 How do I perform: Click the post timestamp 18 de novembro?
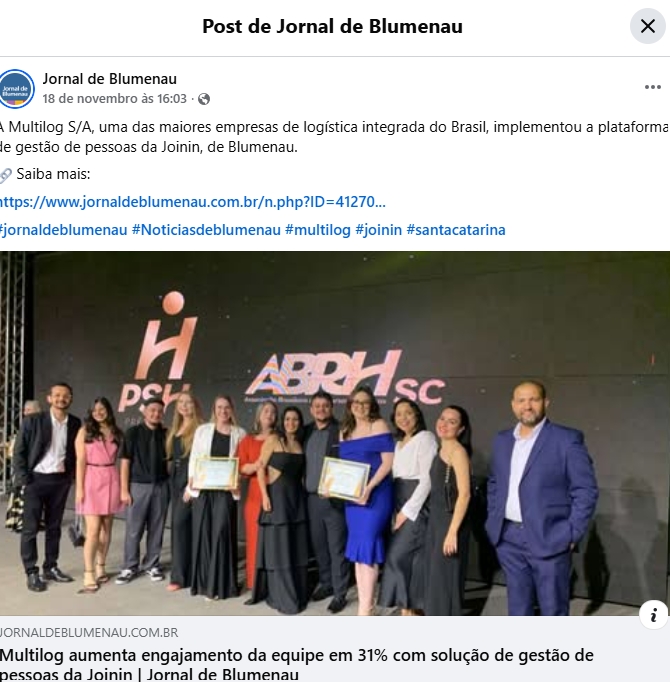tap(114, 99)
